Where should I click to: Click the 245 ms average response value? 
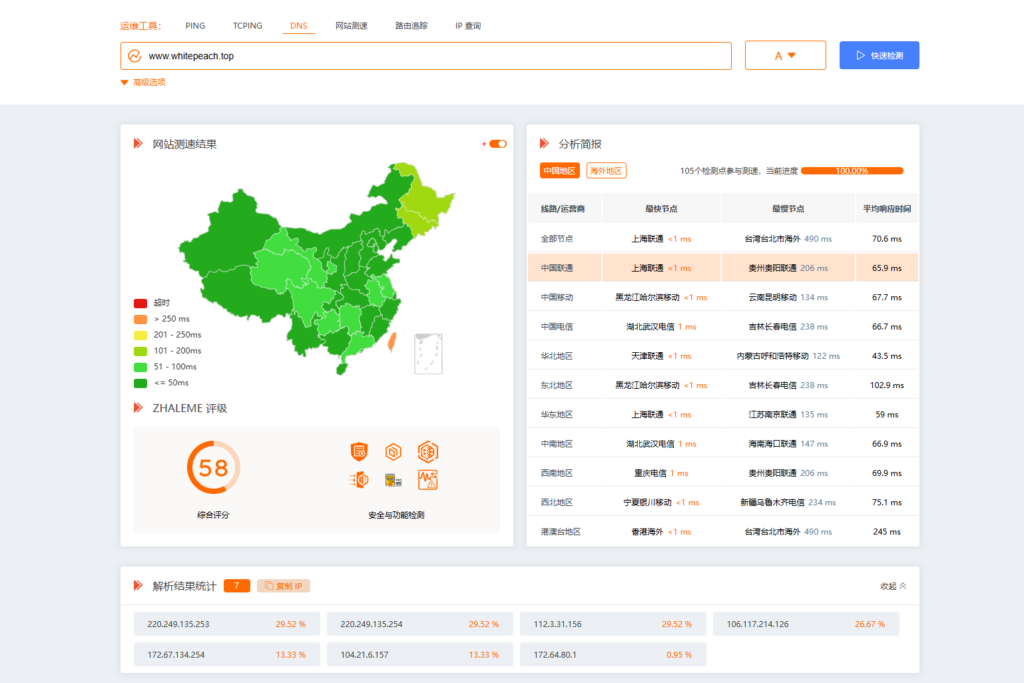tap(887, 532)
